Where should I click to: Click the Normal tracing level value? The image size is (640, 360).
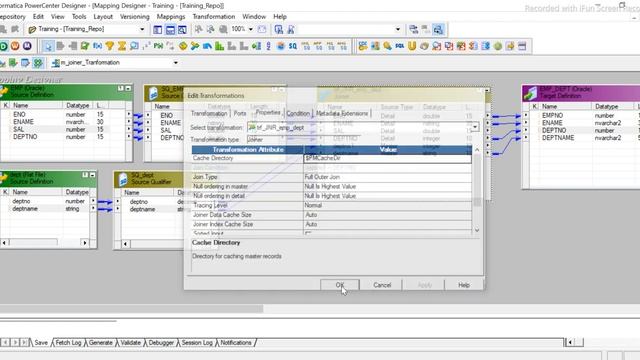click(388, 205)
